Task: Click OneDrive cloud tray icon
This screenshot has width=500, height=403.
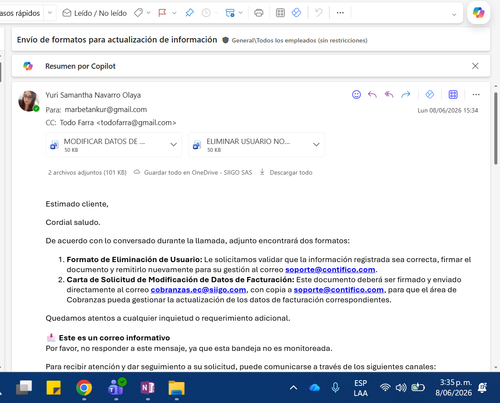Action: tap(314, 388)
